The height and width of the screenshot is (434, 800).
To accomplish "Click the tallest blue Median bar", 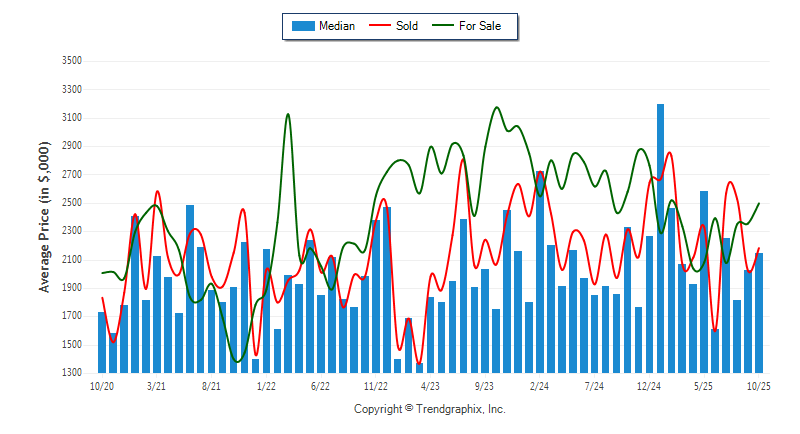I will [x=660, y=238].
